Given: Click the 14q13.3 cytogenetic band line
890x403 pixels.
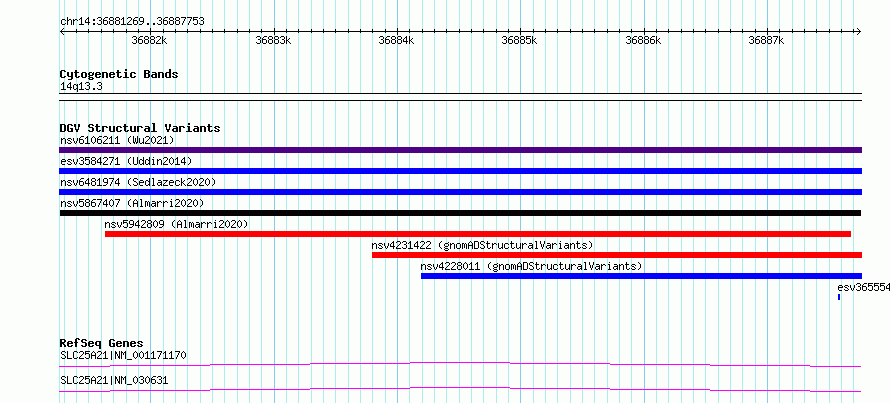Looking at the screenshot, I should coord(460,96).
